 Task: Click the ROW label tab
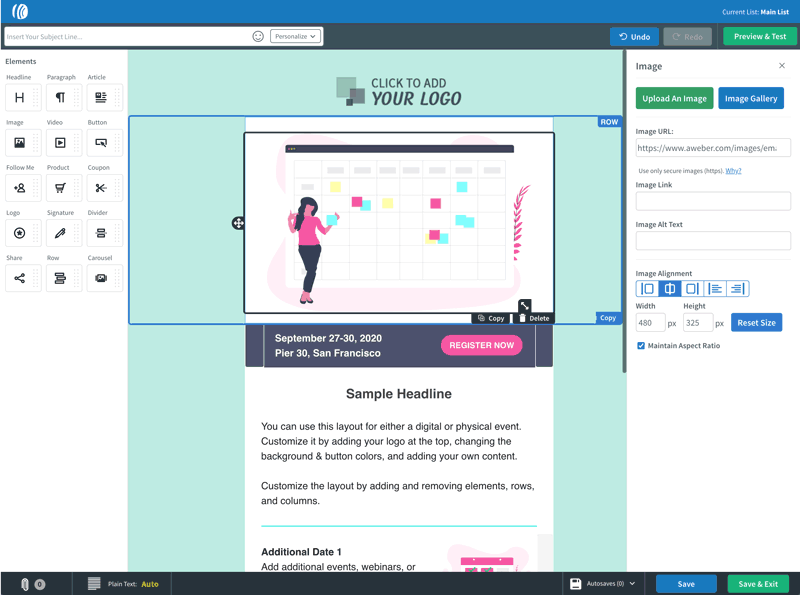click(x=609, y=122)
